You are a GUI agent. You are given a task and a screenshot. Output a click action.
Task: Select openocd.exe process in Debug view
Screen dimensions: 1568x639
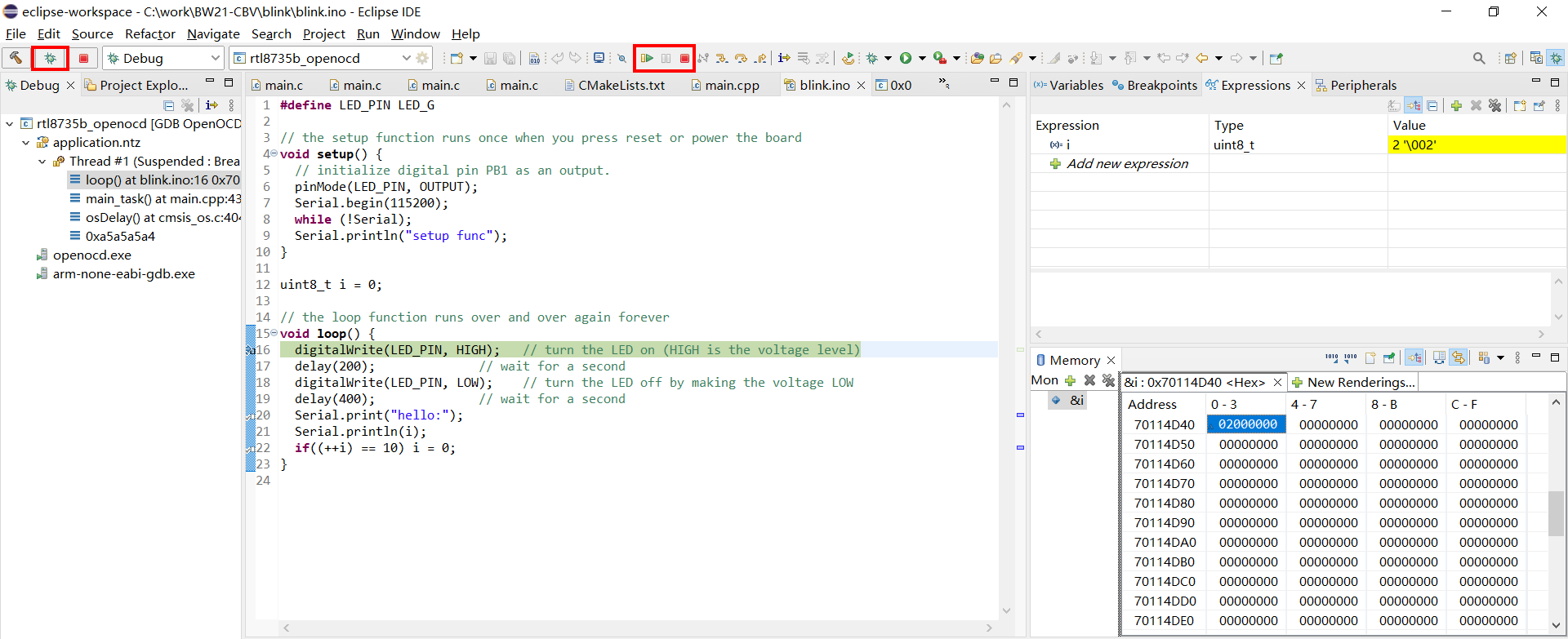click(x=84, y=255)
